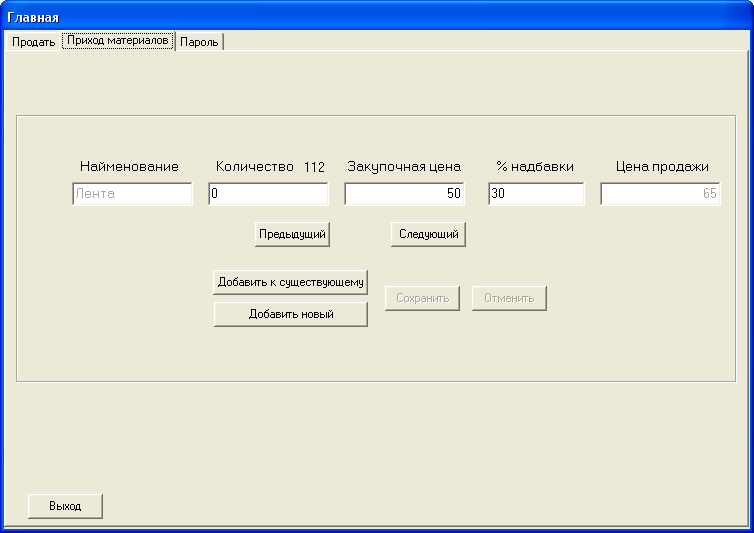Click the Цена продажи field showing 65
Viewport: 754px width, 533px height.
(x=660, y=193)
